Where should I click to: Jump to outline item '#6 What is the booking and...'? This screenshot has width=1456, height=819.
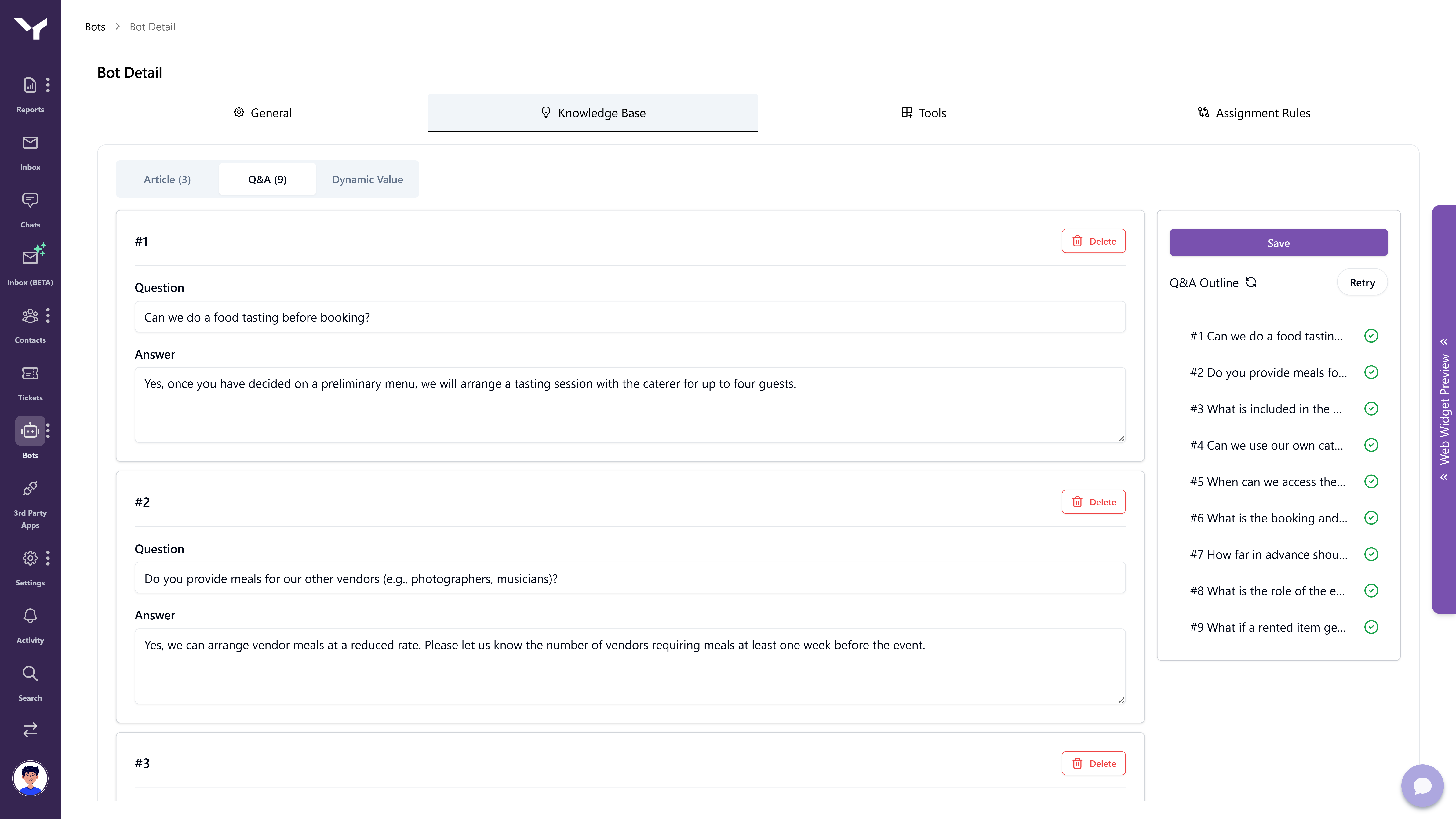(1268, 518)
